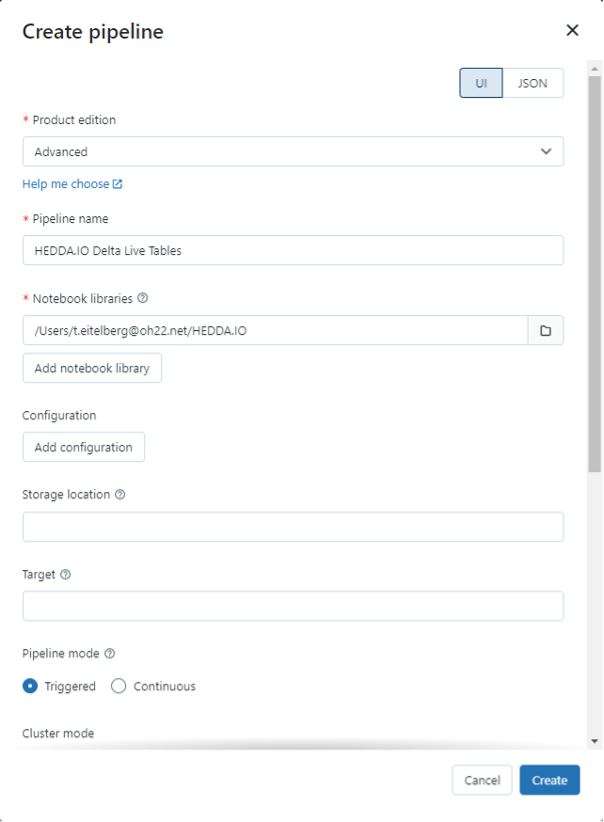604x822 pixels.
Task: Click the notebook folder browse icon
Action: pyautogui.click(x=546, y=330)
